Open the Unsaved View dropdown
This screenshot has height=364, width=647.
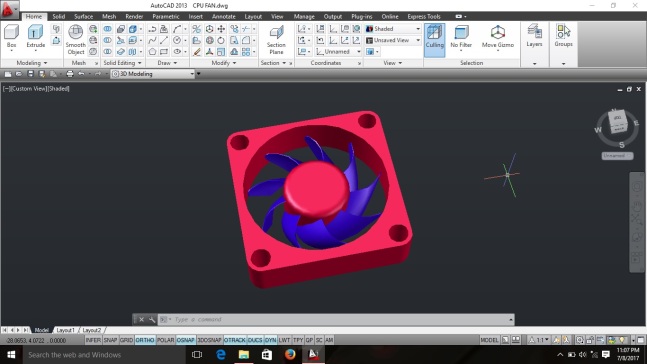(x=393, y=40)
